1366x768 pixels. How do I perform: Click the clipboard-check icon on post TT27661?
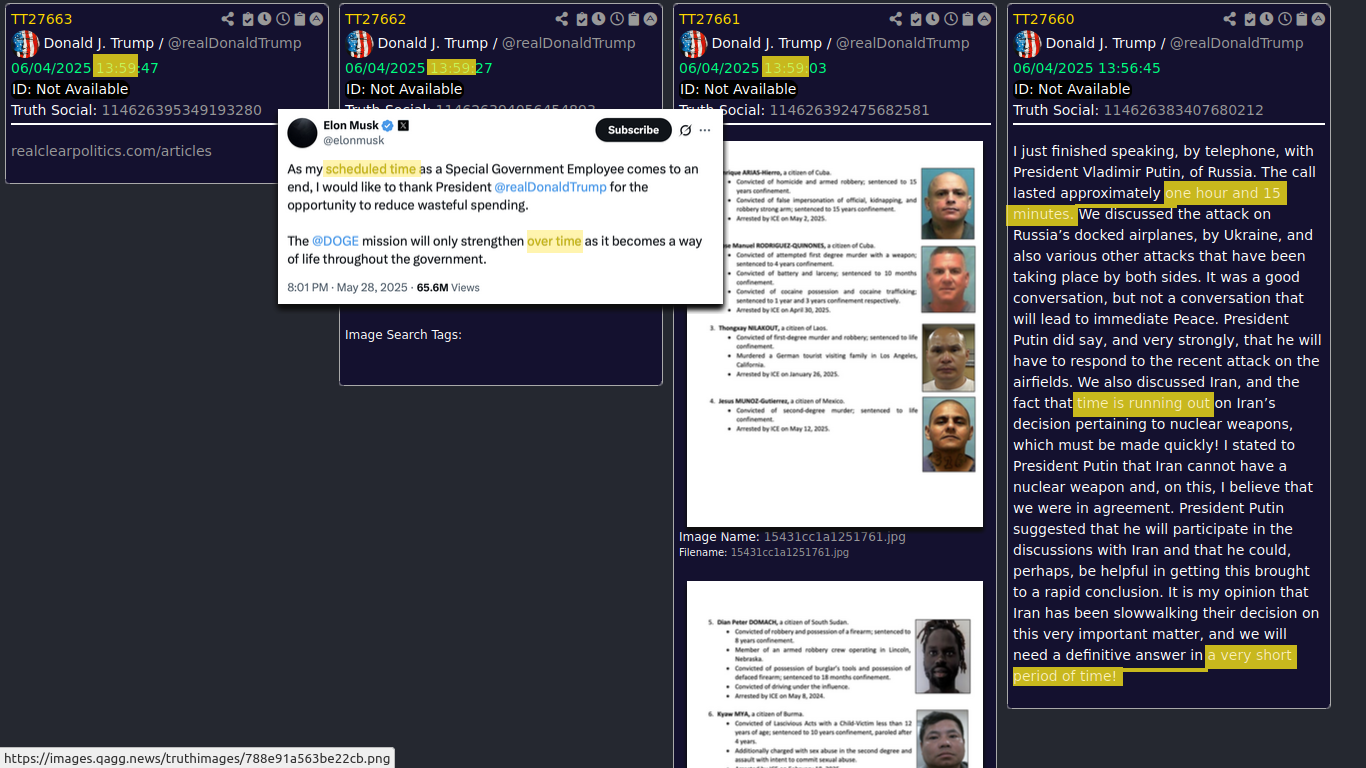point(916,19)
